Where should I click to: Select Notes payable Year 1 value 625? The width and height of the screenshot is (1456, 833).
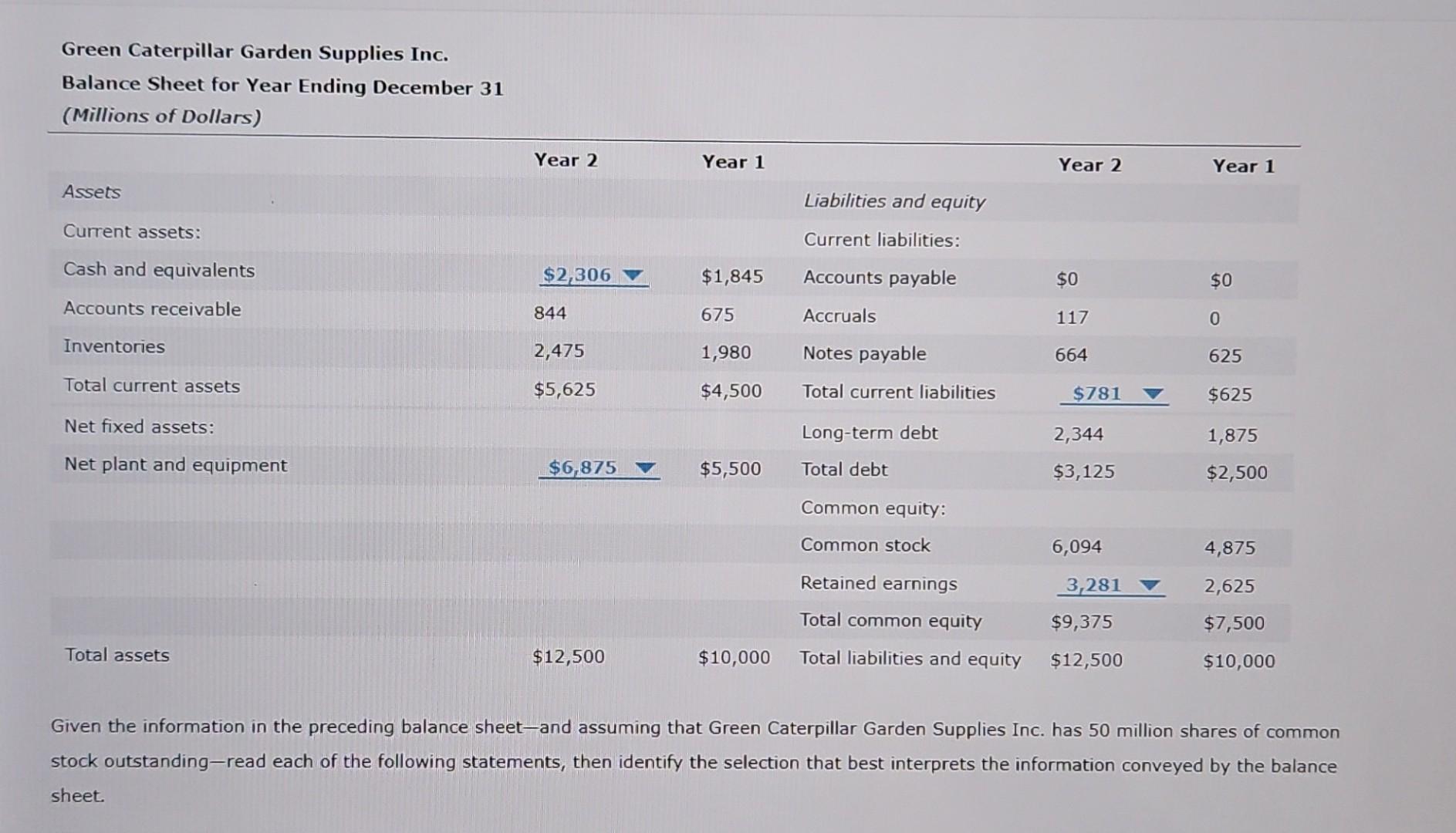[1225, 356]
